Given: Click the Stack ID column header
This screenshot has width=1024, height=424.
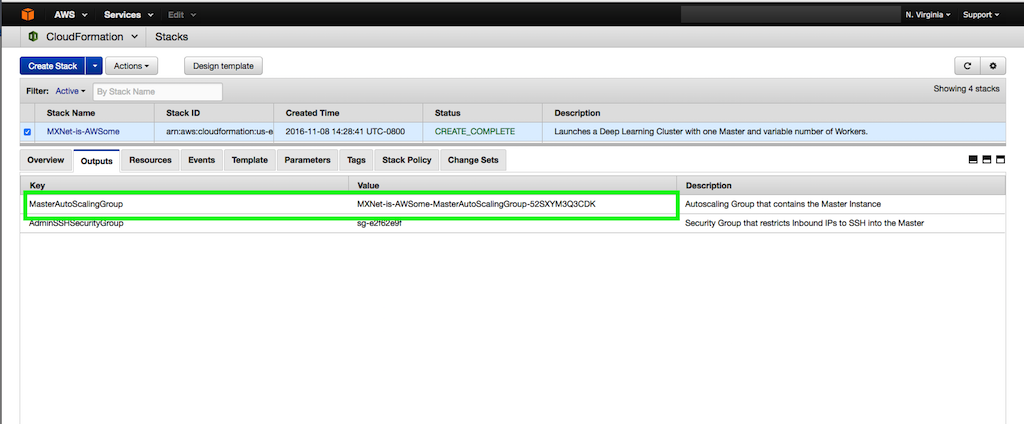Looking at the screenshot, I should pyautogui.click(x=214, y=113).
